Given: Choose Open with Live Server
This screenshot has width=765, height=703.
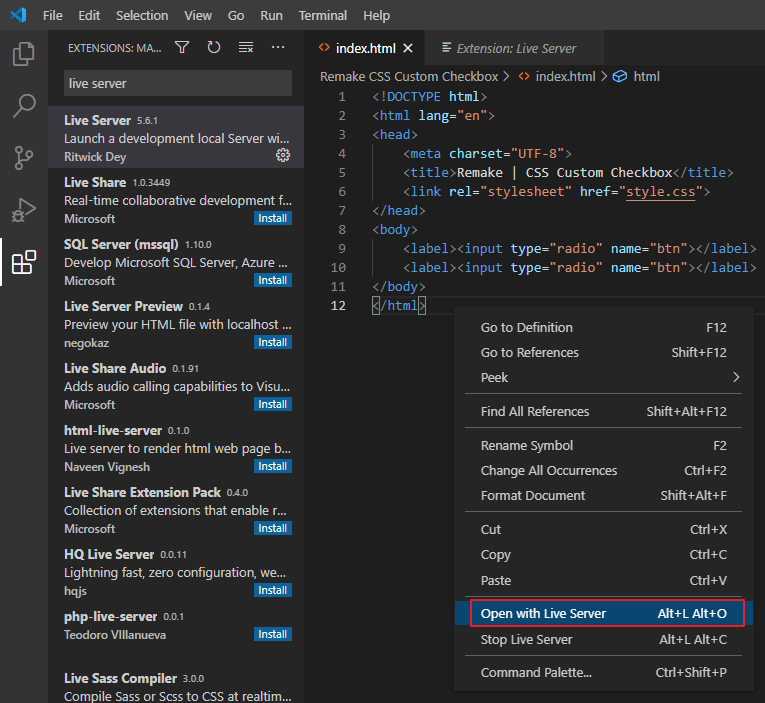Looking at the screenshot, I should coord(604,613).
